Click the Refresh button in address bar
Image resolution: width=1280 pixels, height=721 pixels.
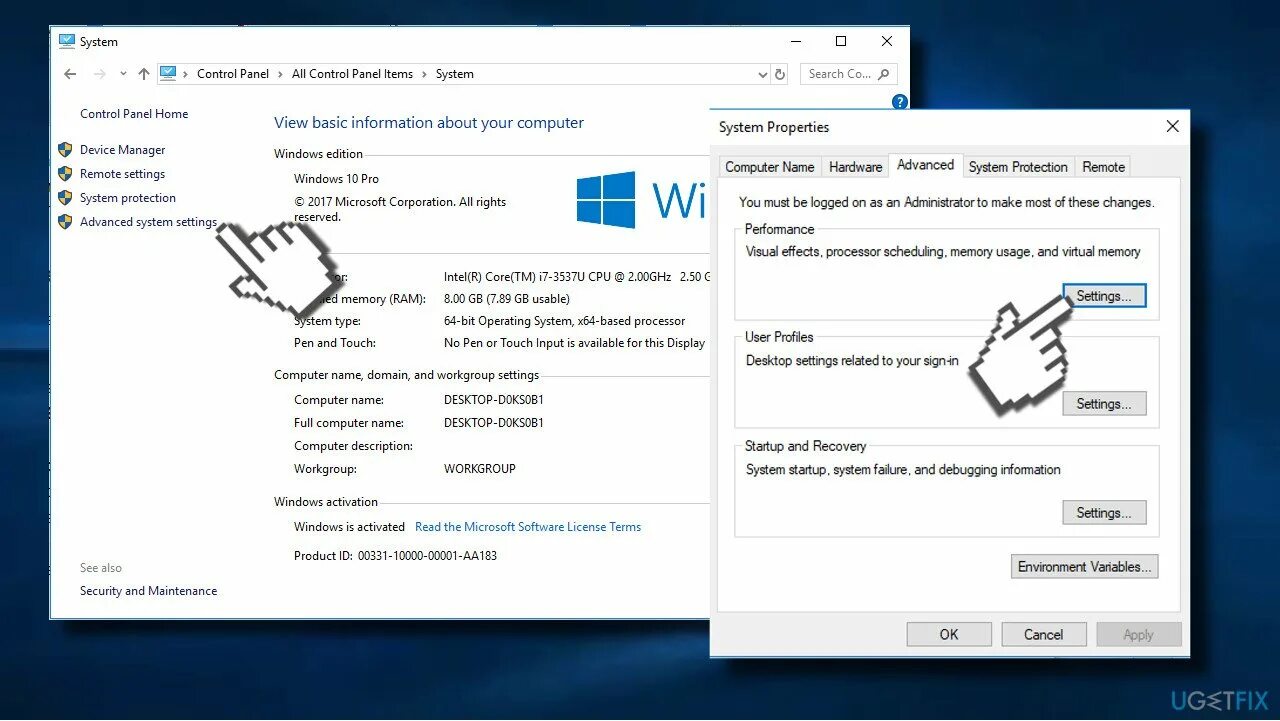tap(780, 74)
